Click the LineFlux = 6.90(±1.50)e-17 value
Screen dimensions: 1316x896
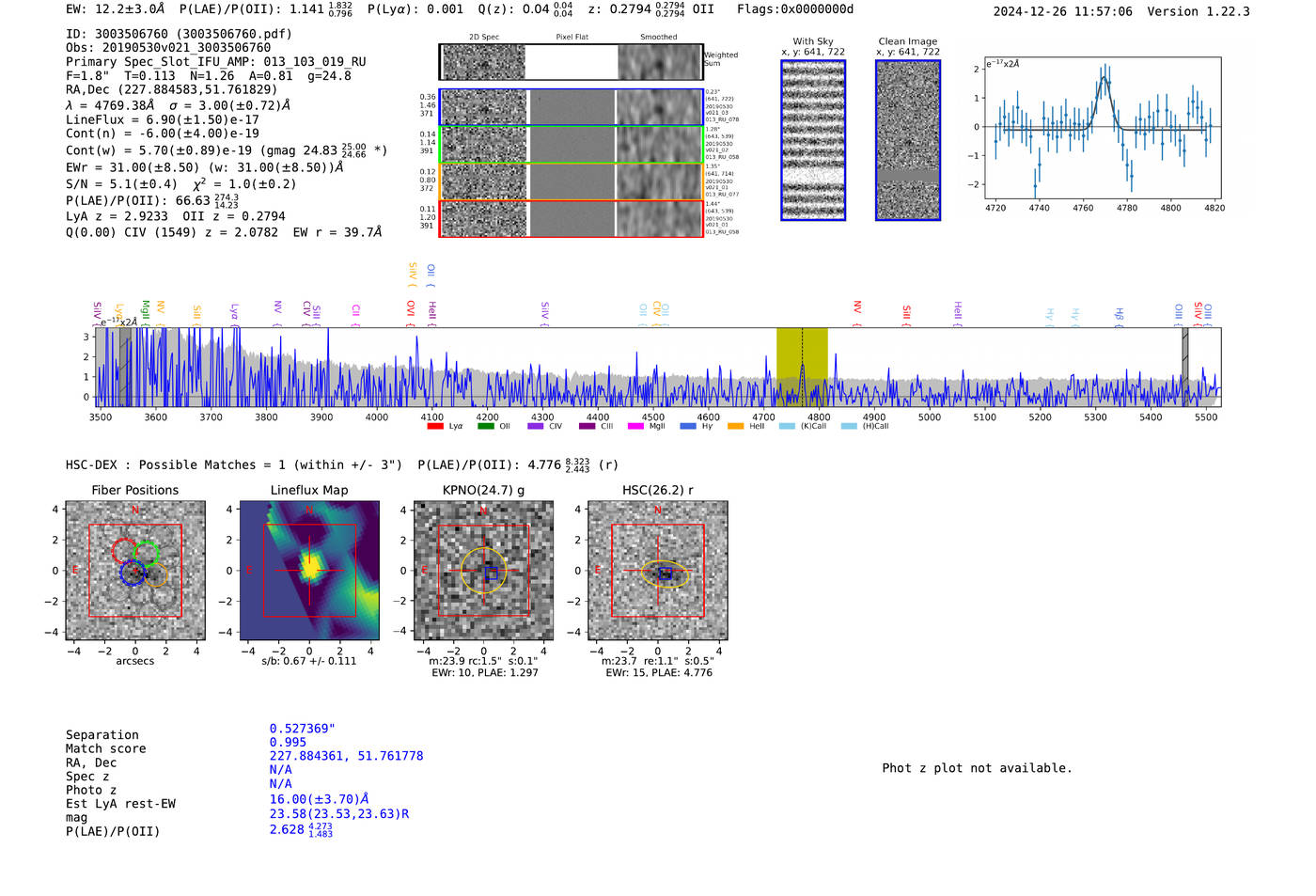coord(163,120)
